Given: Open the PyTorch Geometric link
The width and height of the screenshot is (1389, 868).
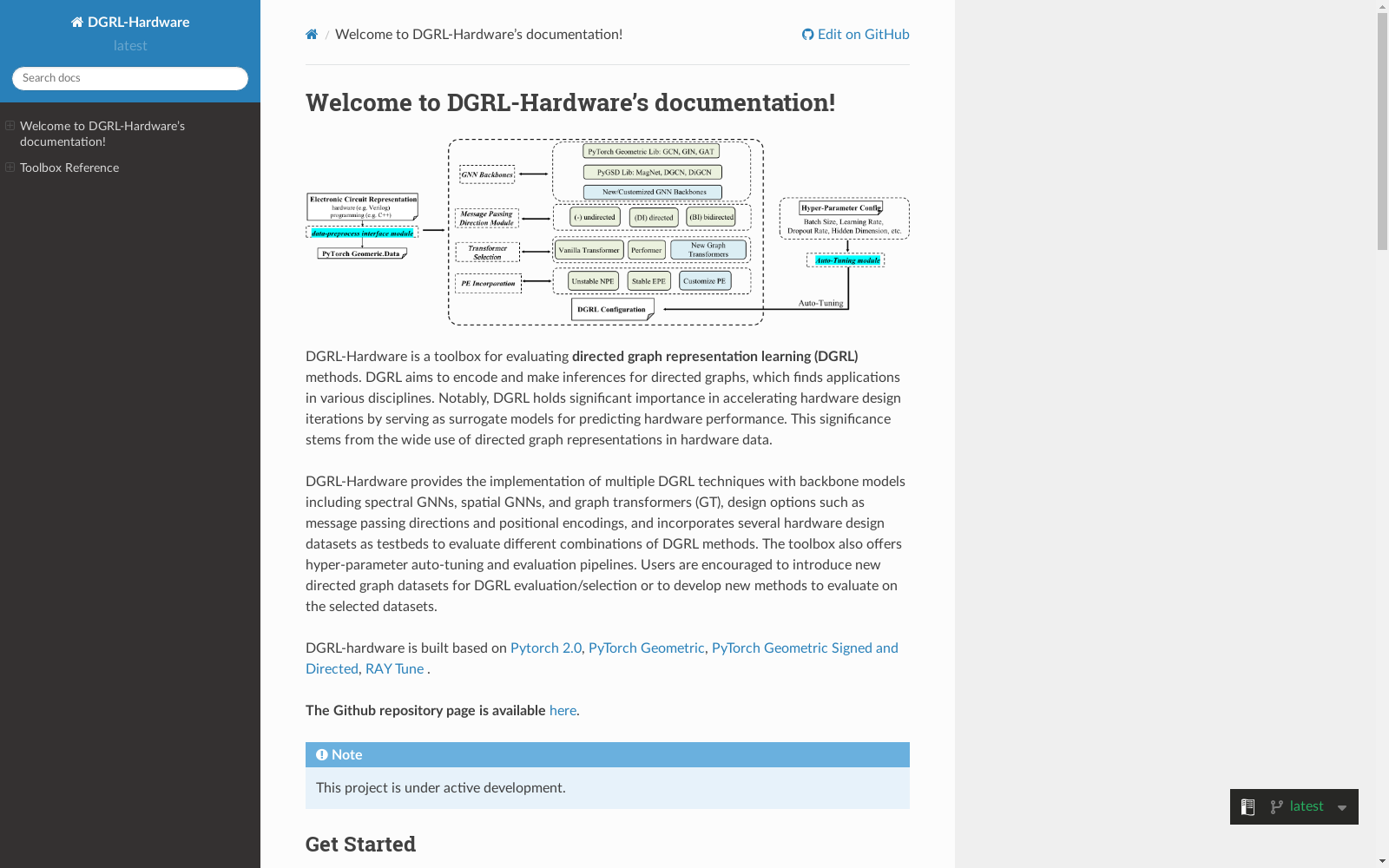Looking at the screenshot, I should pyautogui.click(x=647, y=648).
